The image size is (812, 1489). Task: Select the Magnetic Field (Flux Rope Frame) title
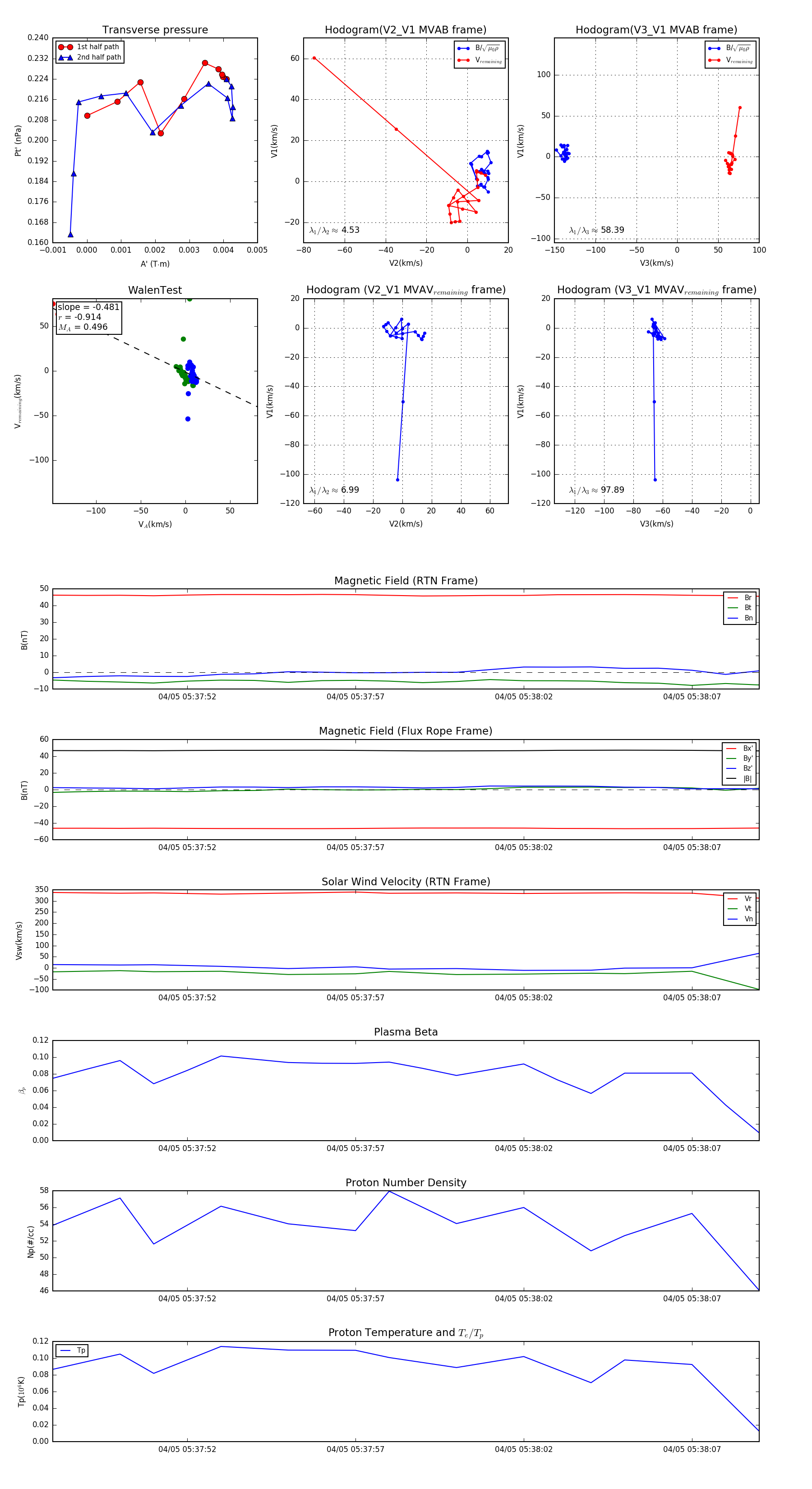tap(406, 731)
